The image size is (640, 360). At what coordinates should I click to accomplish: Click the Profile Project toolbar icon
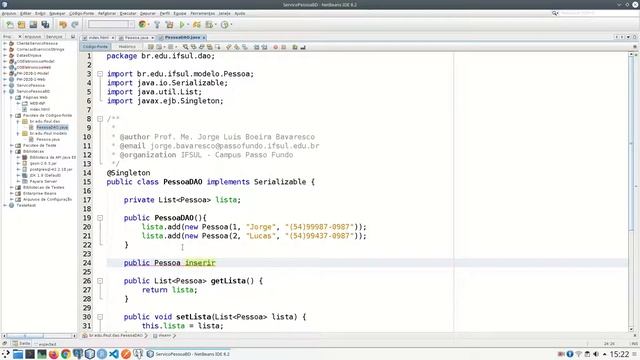tap(209, 25)
